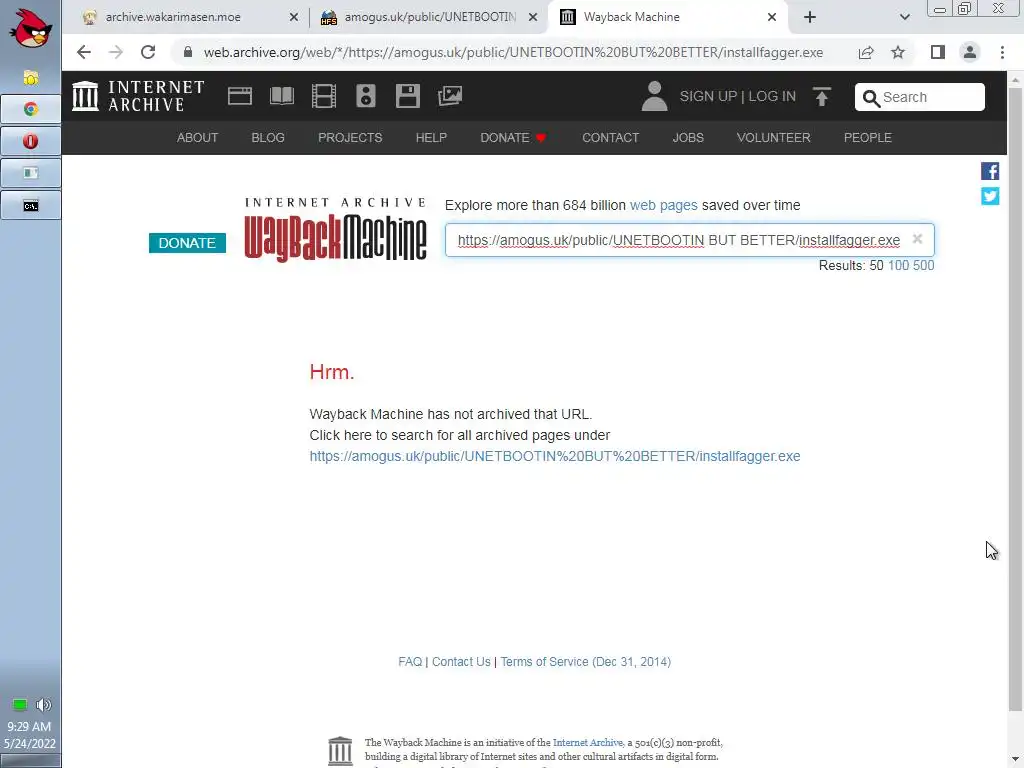This screenshot has width=1024, height=768.
Task: Open the Internet Archive home logo
Action: pyautogui.click(x=138, y=96)
